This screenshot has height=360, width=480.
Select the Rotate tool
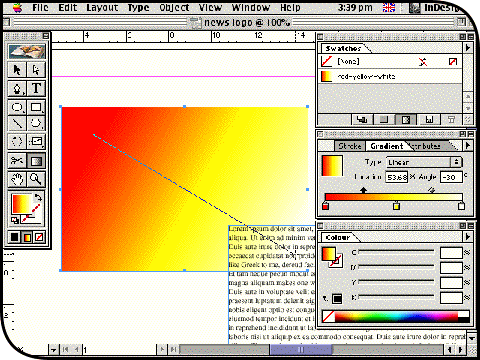(x=17, y=141)
